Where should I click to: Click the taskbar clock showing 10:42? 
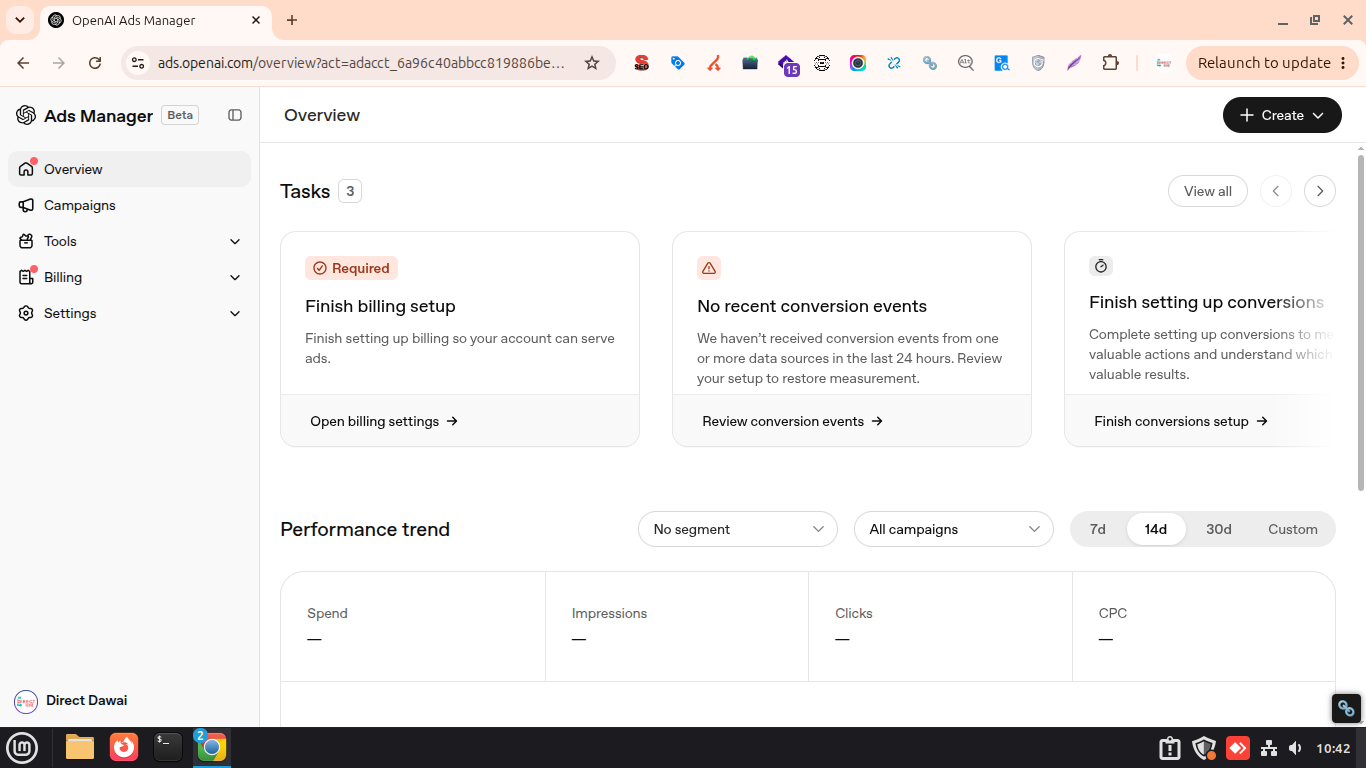pyautogui.click(x=1333, y=748)
